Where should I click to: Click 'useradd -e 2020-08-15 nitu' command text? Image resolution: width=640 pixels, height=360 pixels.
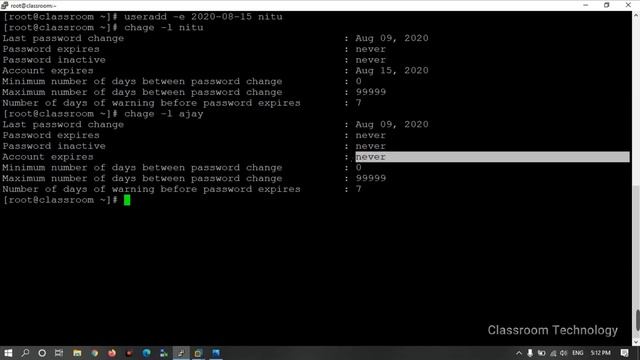coord(203,17)
